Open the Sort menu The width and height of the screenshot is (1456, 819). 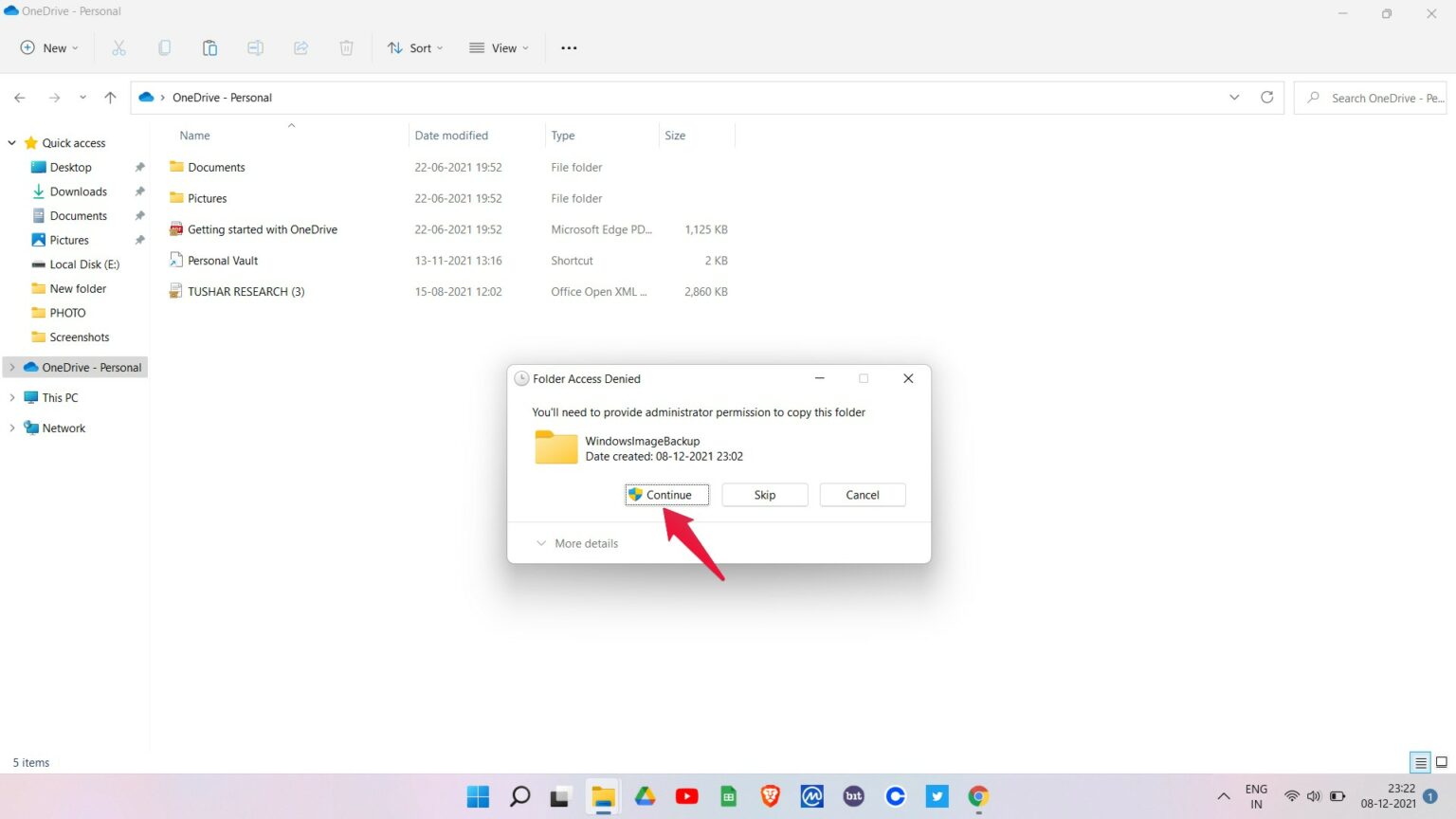pyautogui.click(x=414, y=47)
